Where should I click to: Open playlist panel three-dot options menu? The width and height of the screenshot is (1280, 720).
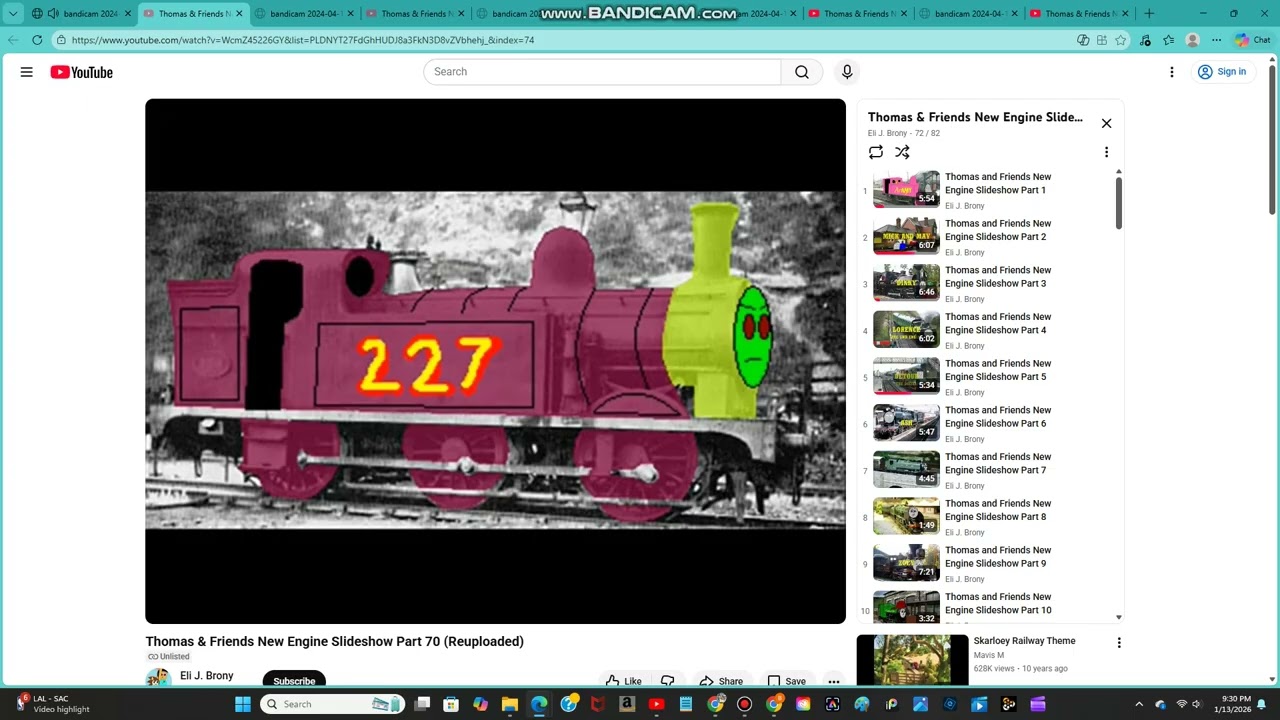(1106, 152)
